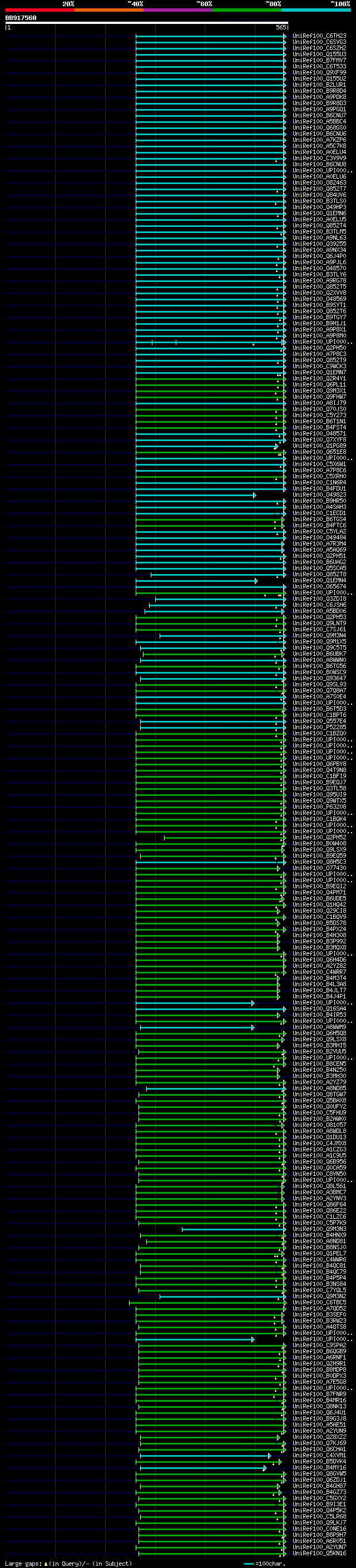
Task: Choose the UniRef100_Q5KN16 hit
Action: point(319,1553)
